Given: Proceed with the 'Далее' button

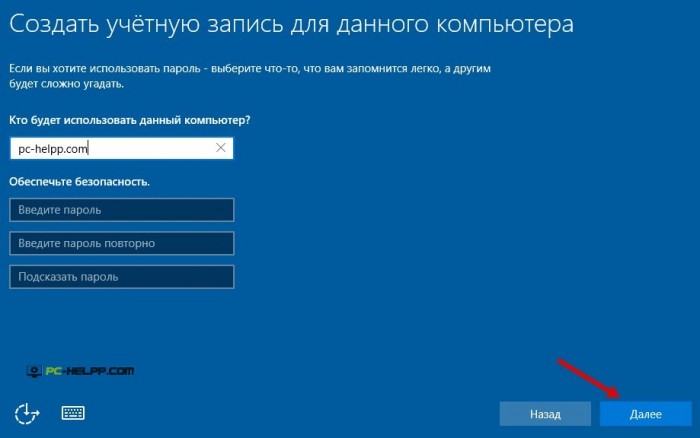Looking at the screenshot, I should [x=646, y=414].
